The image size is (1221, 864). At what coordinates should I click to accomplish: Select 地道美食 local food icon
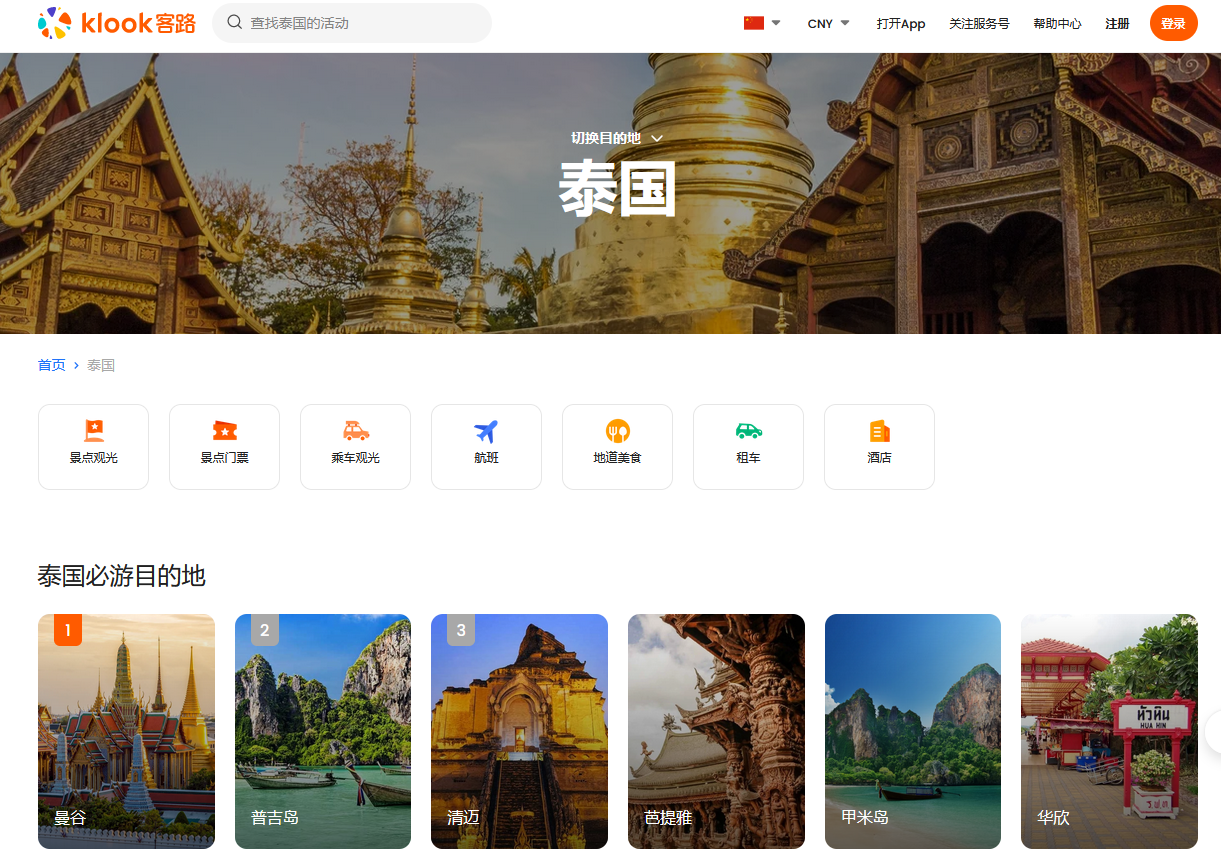tap(617, 431)
